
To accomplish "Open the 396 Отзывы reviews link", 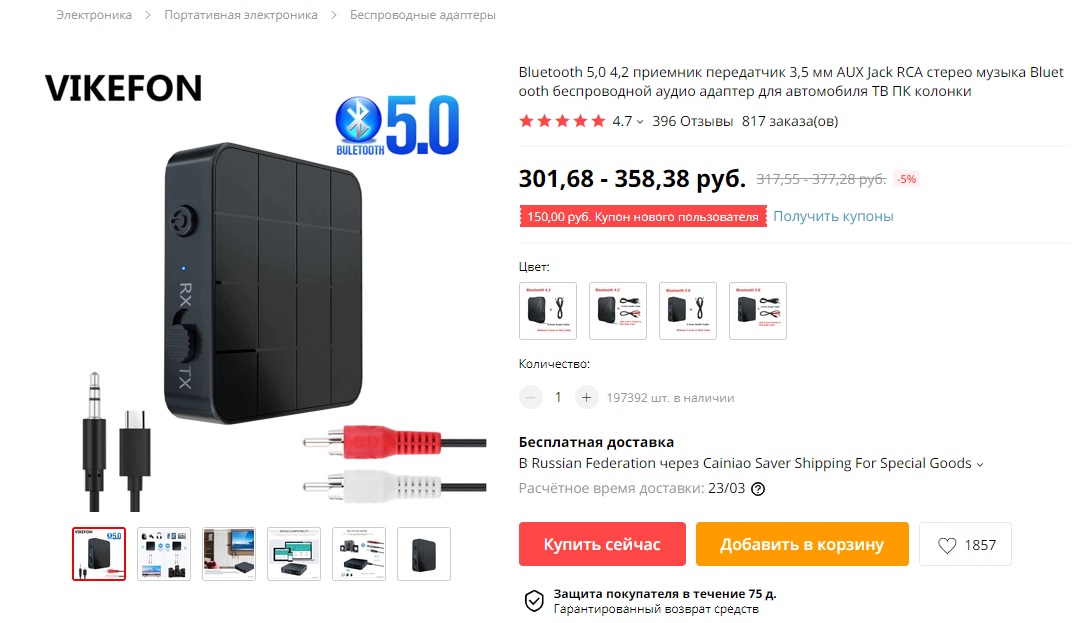I will pyautogui.click(x=692, y=121).
